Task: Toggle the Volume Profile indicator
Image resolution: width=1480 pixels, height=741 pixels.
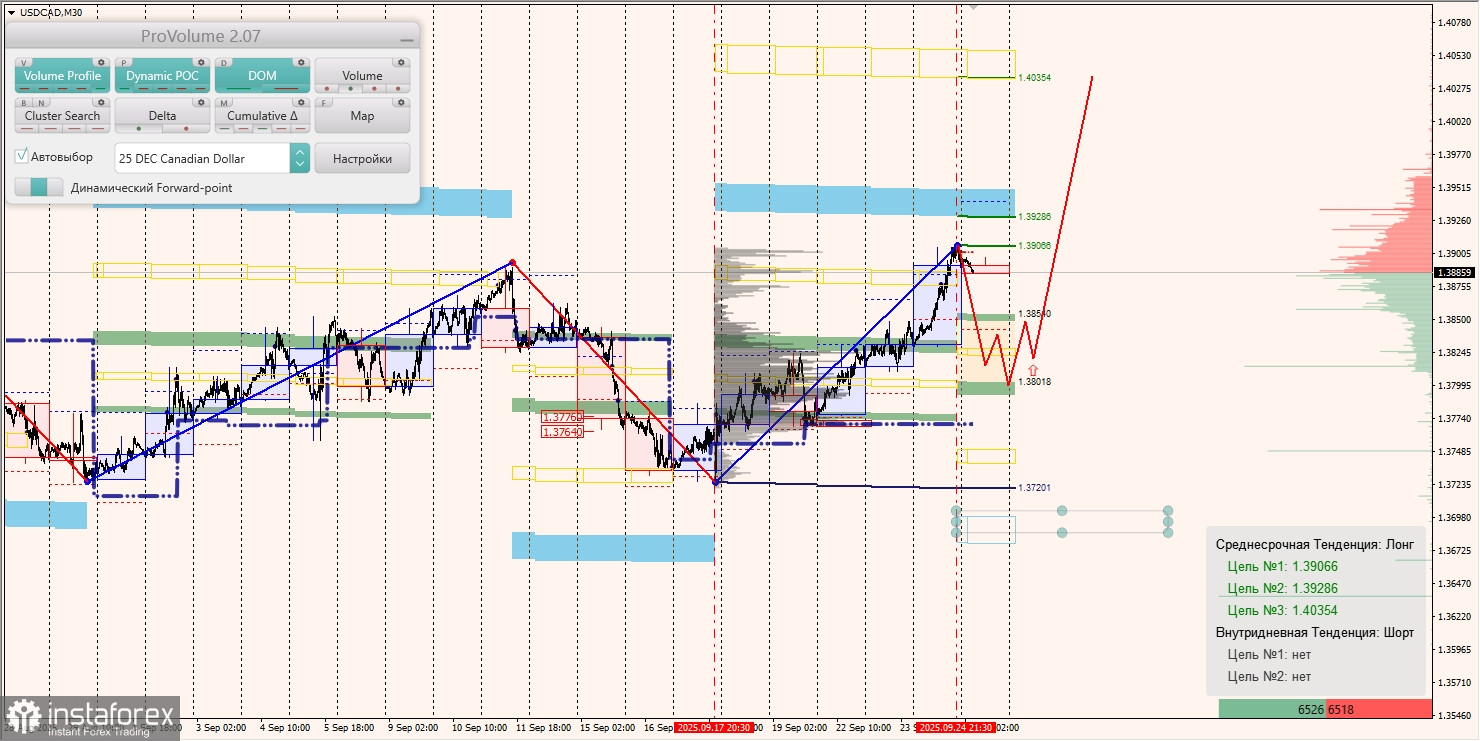Action: (x=62, y=75)
